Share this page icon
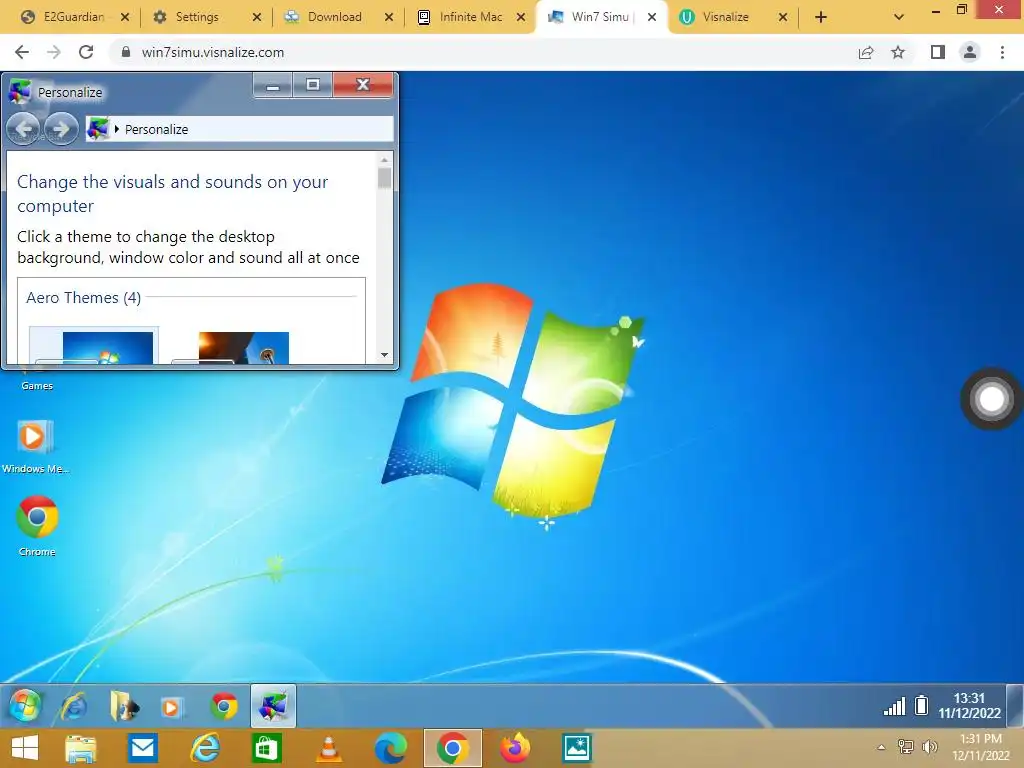Image resolution: width=1024 pixels, height=768 pixels. [x=866, y=52]
